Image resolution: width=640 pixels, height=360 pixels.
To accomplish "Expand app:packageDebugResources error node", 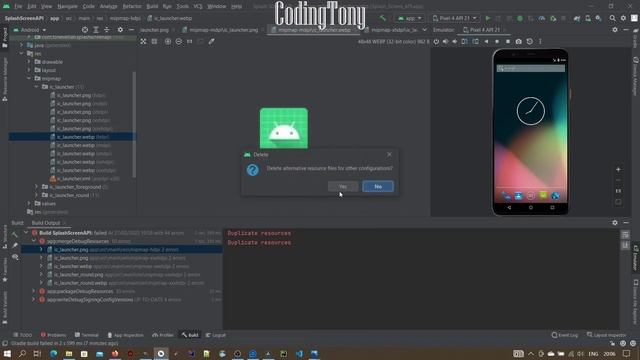I will (33, 291).
